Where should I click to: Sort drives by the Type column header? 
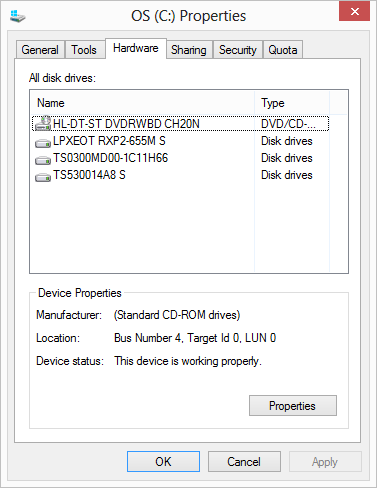292,103
